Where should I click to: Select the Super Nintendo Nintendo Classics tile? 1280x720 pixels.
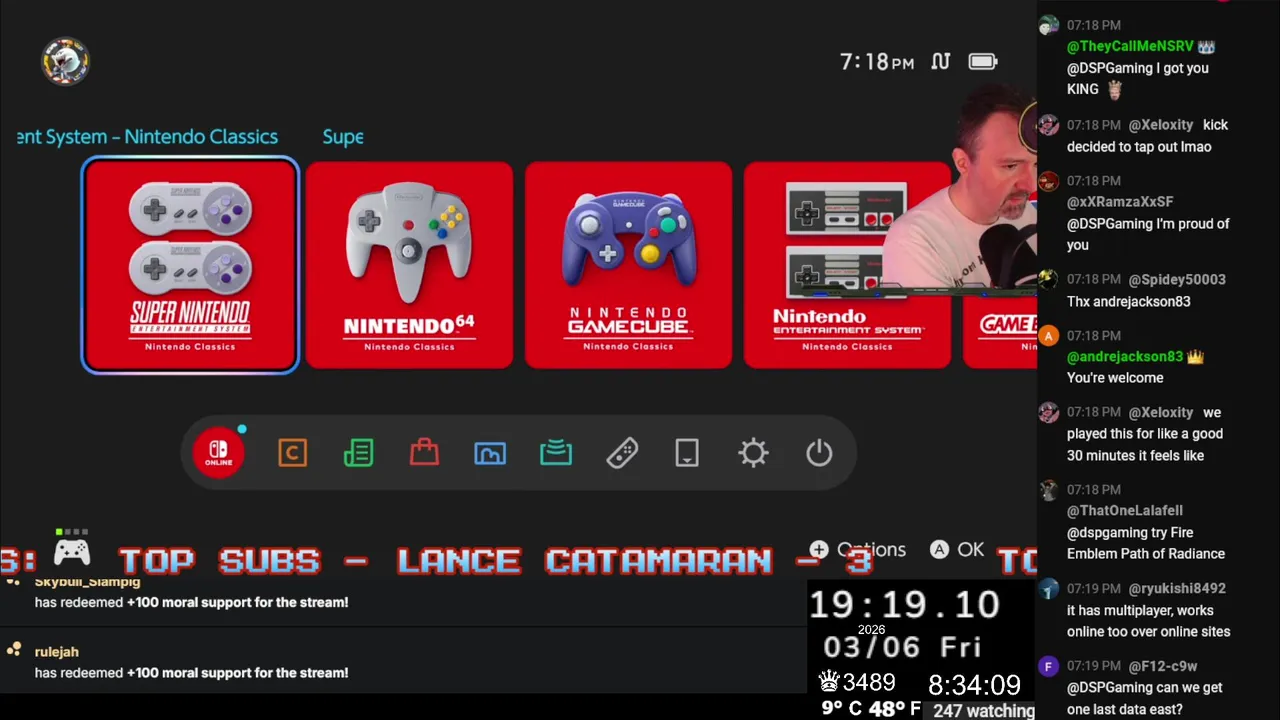190,266
